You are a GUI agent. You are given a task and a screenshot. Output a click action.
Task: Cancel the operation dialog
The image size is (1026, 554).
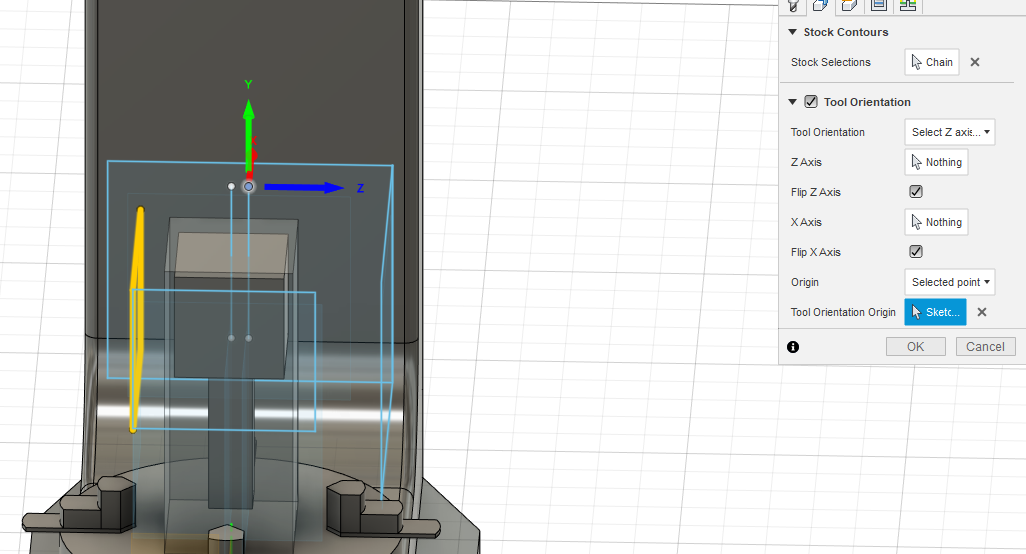pos(985,347)
